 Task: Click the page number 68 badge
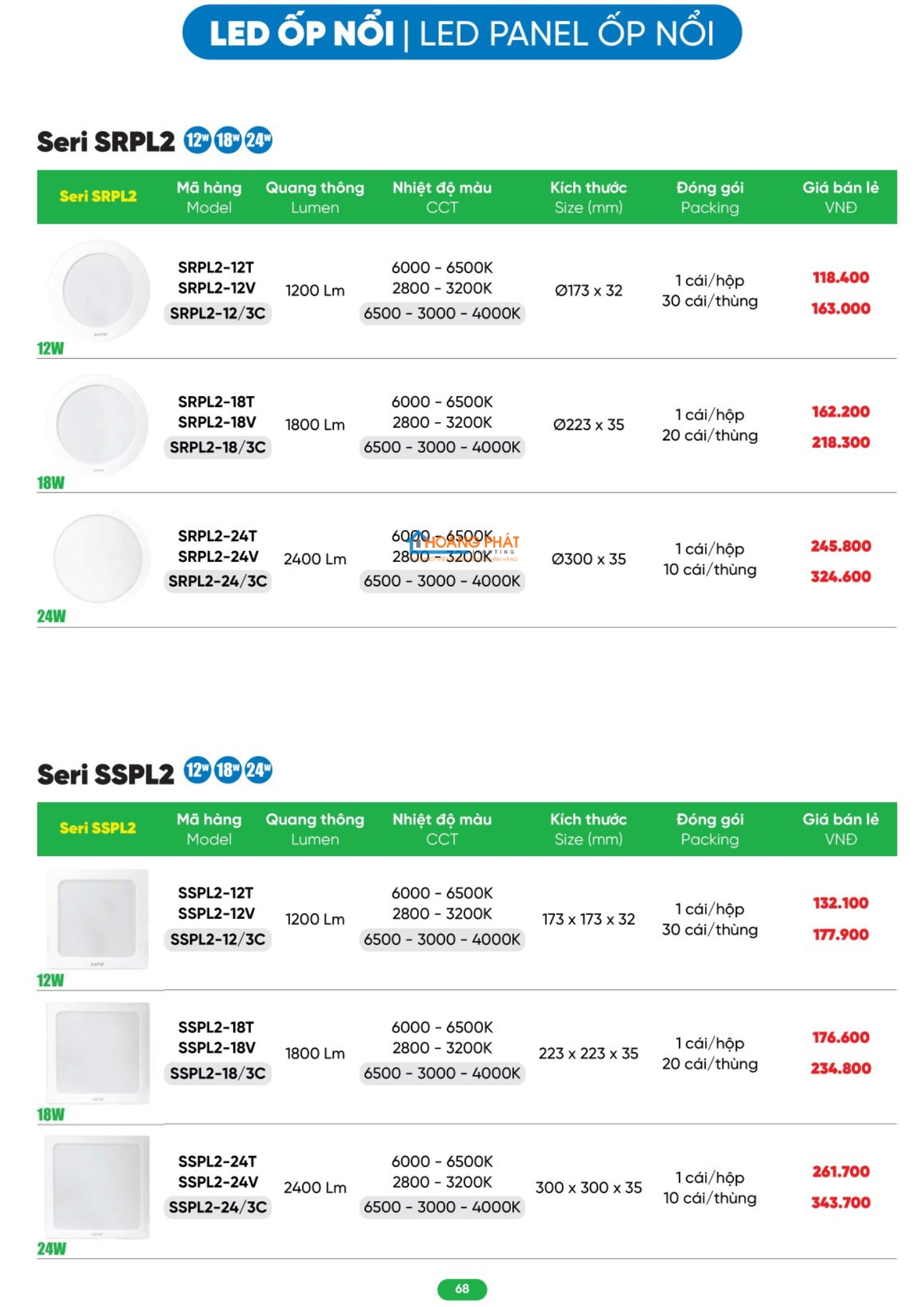[x=462, y=1289]
